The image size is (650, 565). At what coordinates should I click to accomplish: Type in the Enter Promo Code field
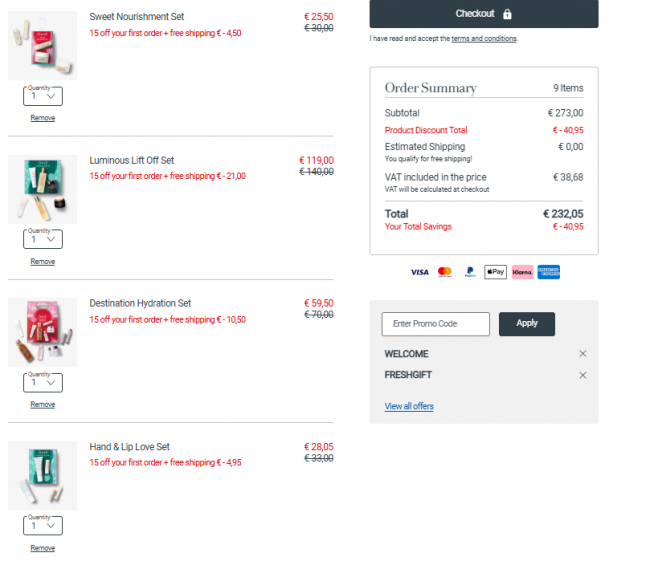(x=435, y=324)
